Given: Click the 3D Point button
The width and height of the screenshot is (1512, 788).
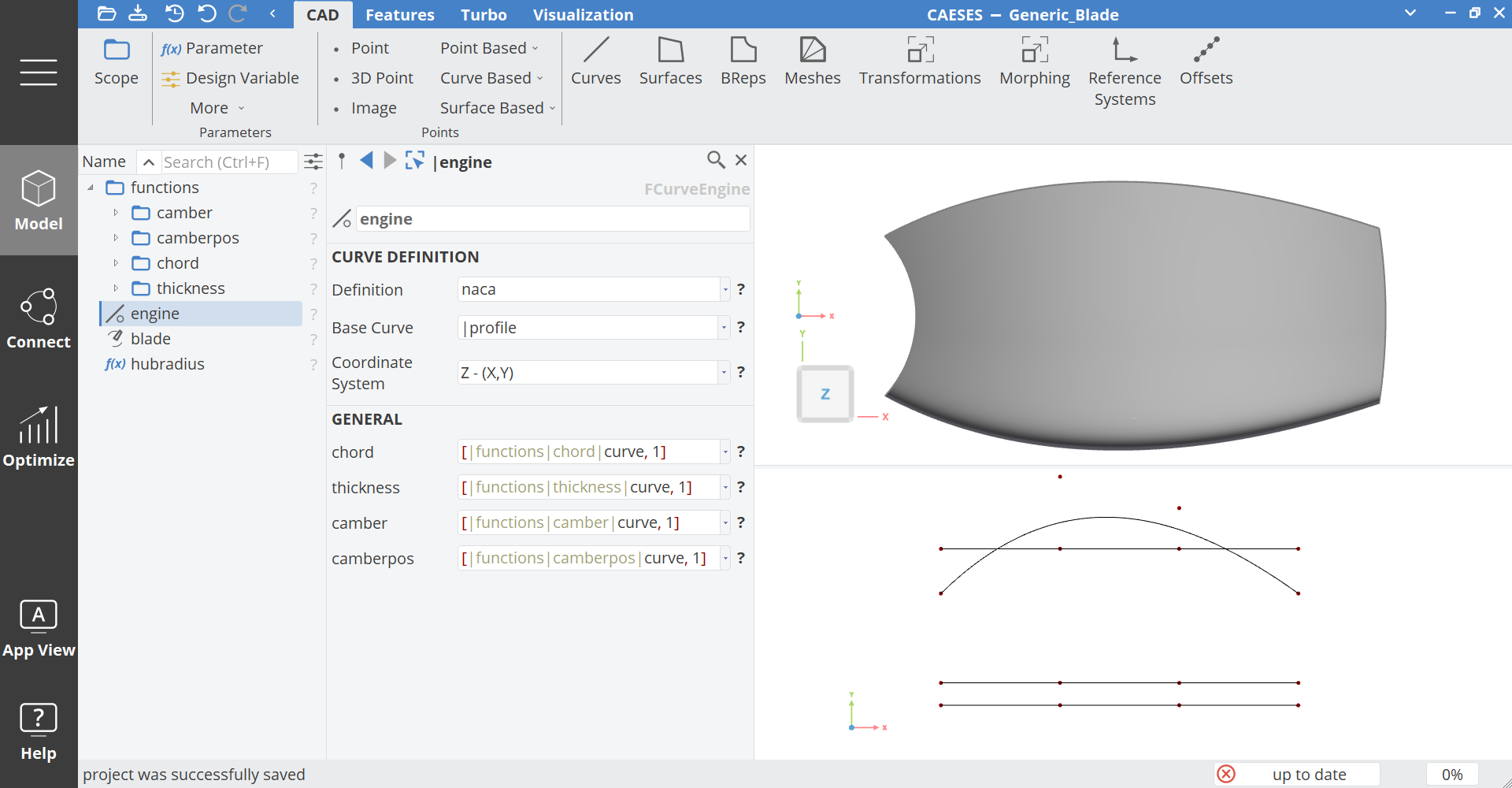Looking at the screenshot, I should click(x=382, y=78).
